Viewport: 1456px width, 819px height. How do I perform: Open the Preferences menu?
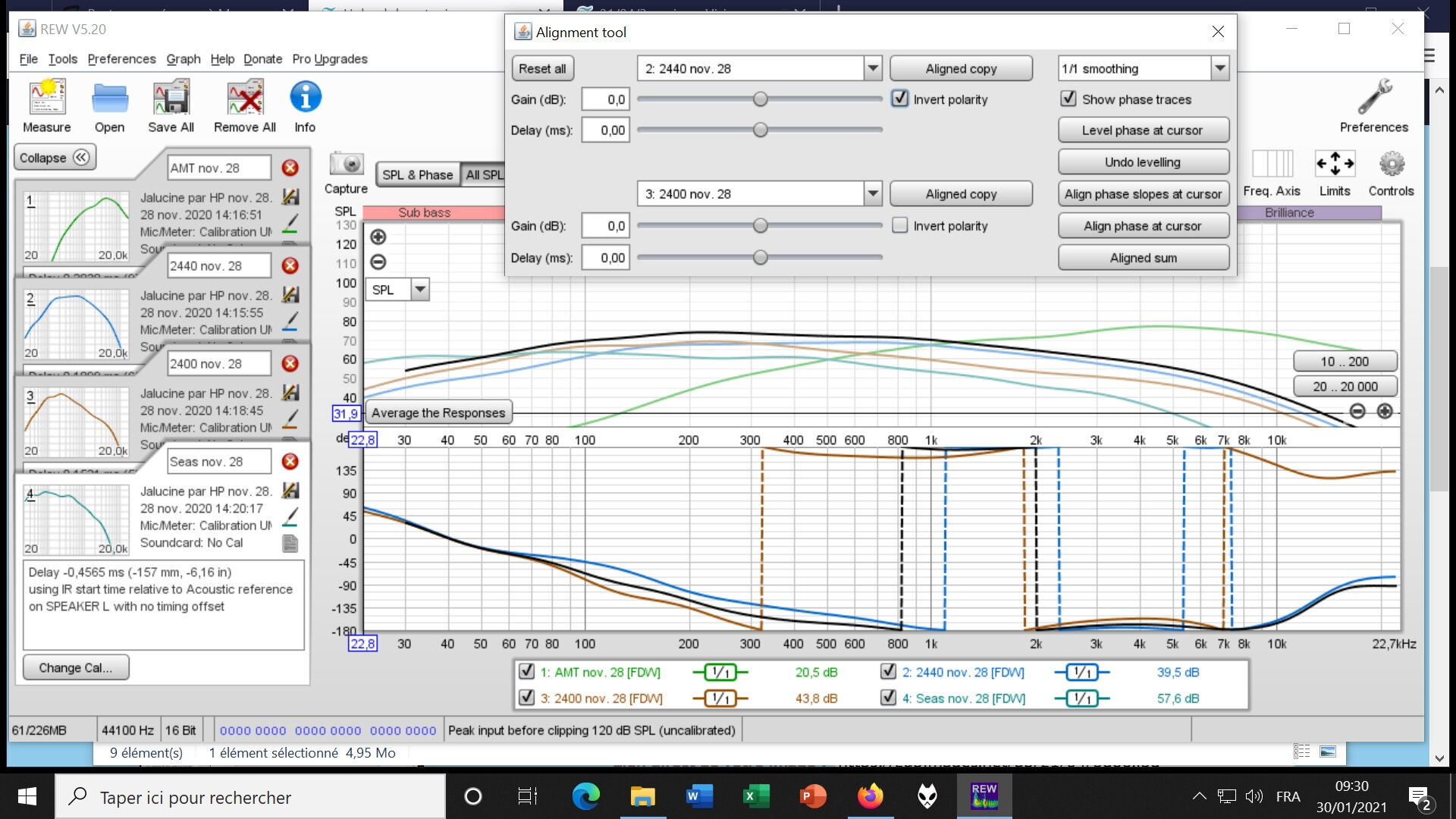[121, 59]
